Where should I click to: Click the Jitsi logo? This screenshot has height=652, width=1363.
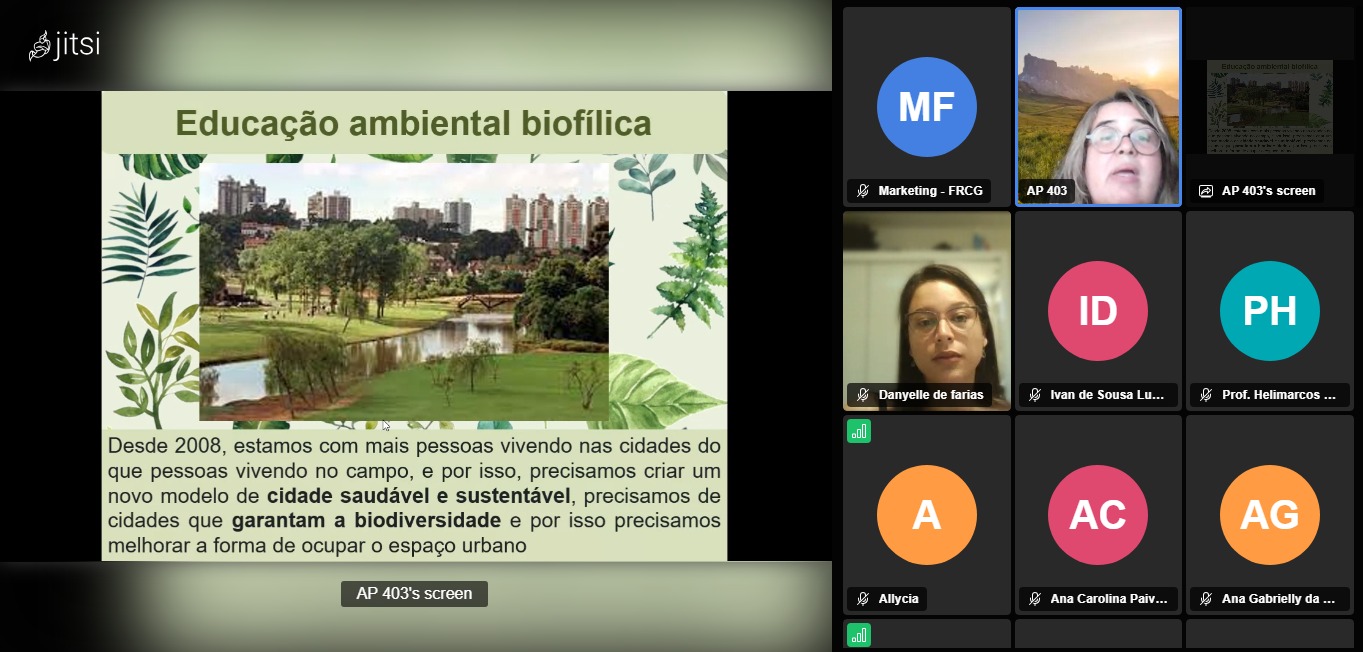pyautogui.click(x=64, y=46)
